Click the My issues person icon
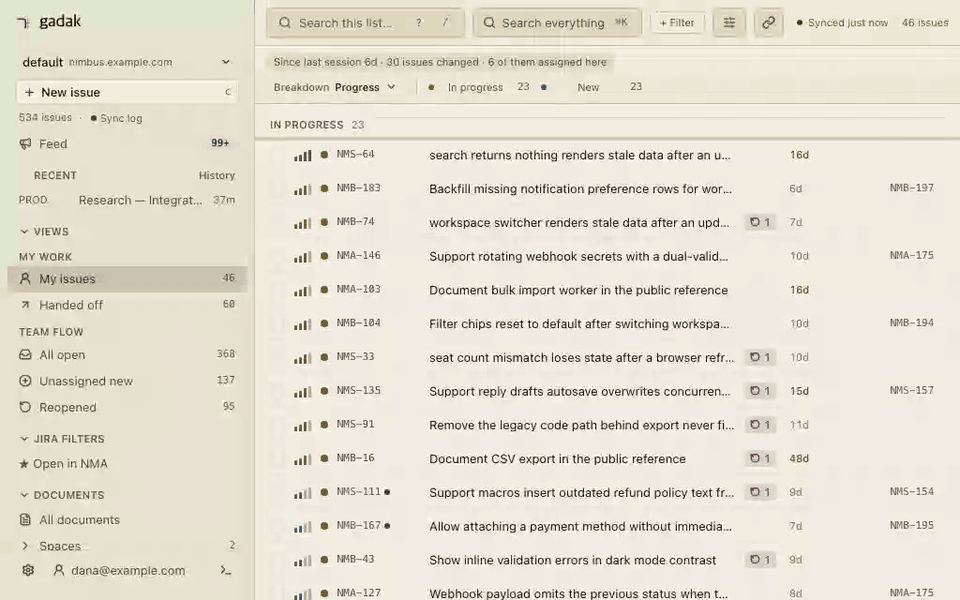This screenshot has width=960, height=600. 25,279
